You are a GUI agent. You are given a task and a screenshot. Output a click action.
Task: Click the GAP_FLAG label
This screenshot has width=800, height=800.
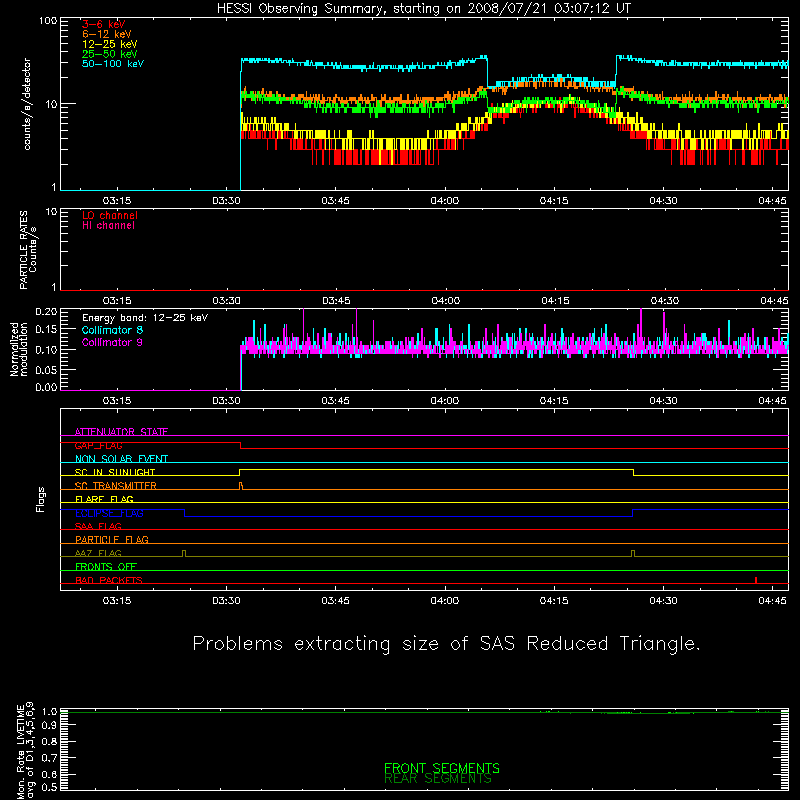coord(98,445)
